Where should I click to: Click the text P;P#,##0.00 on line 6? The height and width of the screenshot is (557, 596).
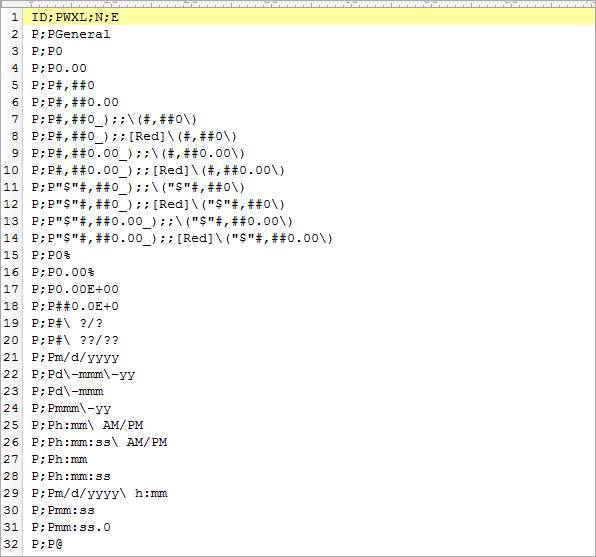point(75,102)
